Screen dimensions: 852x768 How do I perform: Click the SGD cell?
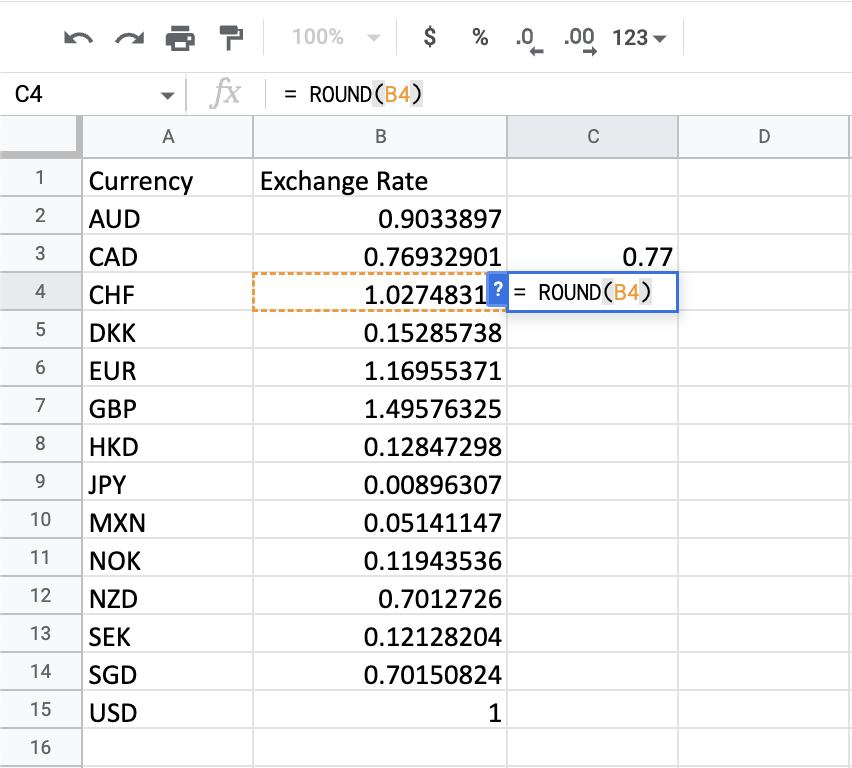168,672
